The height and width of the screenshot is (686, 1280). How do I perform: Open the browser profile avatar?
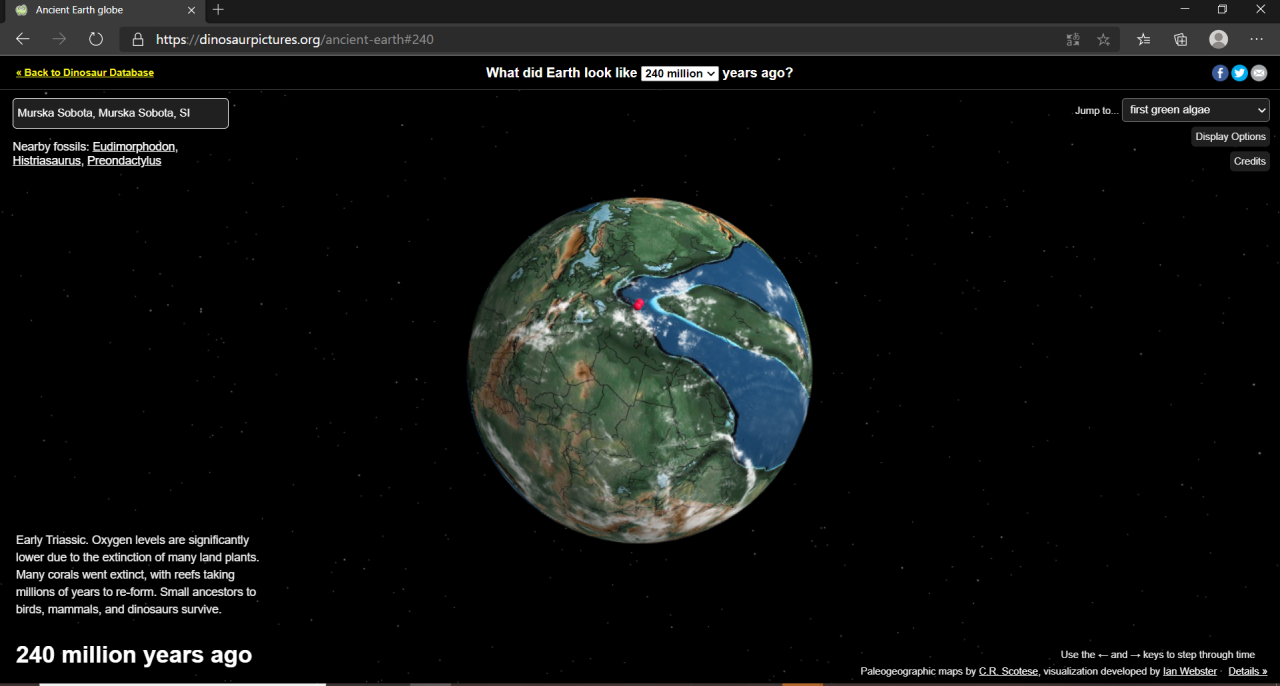coord(1218,39)
